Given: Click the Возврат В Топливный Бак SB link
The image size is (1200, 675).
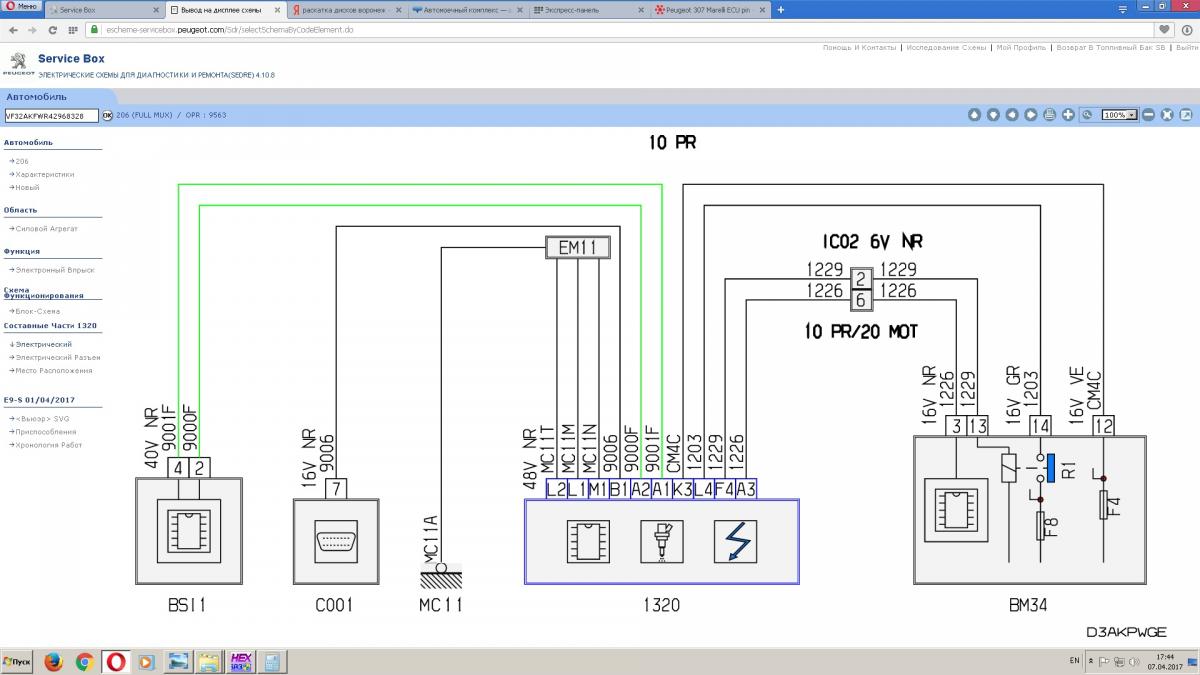Looking at the screenshot, I should click(x=1111, y=47).
